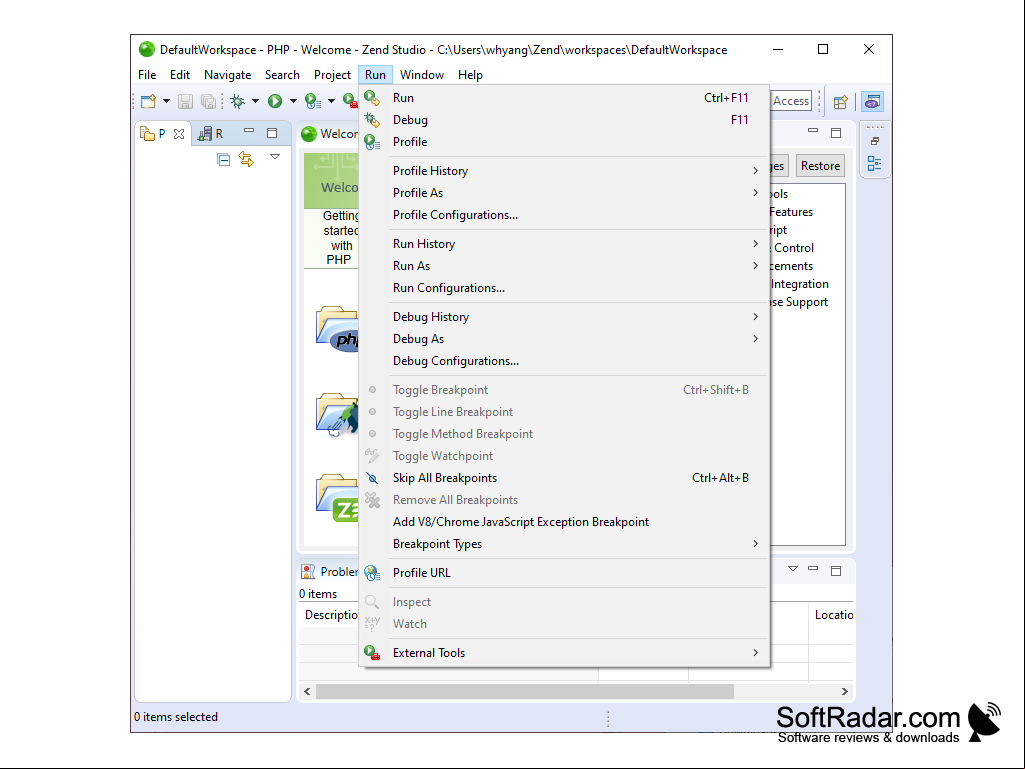The image size is (1025, 769).
Task: Expand the Run As submenu
Action: (x=563, y=266)
